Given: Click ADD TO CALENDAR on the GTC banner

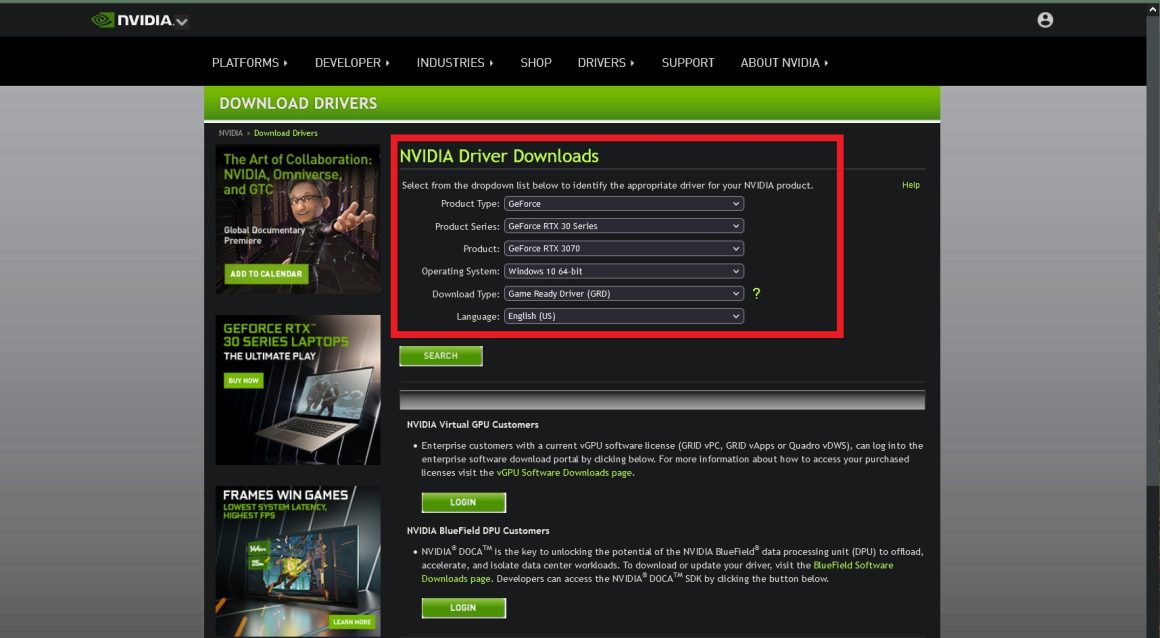Looking at the screenshot, I should coord(266,274).
